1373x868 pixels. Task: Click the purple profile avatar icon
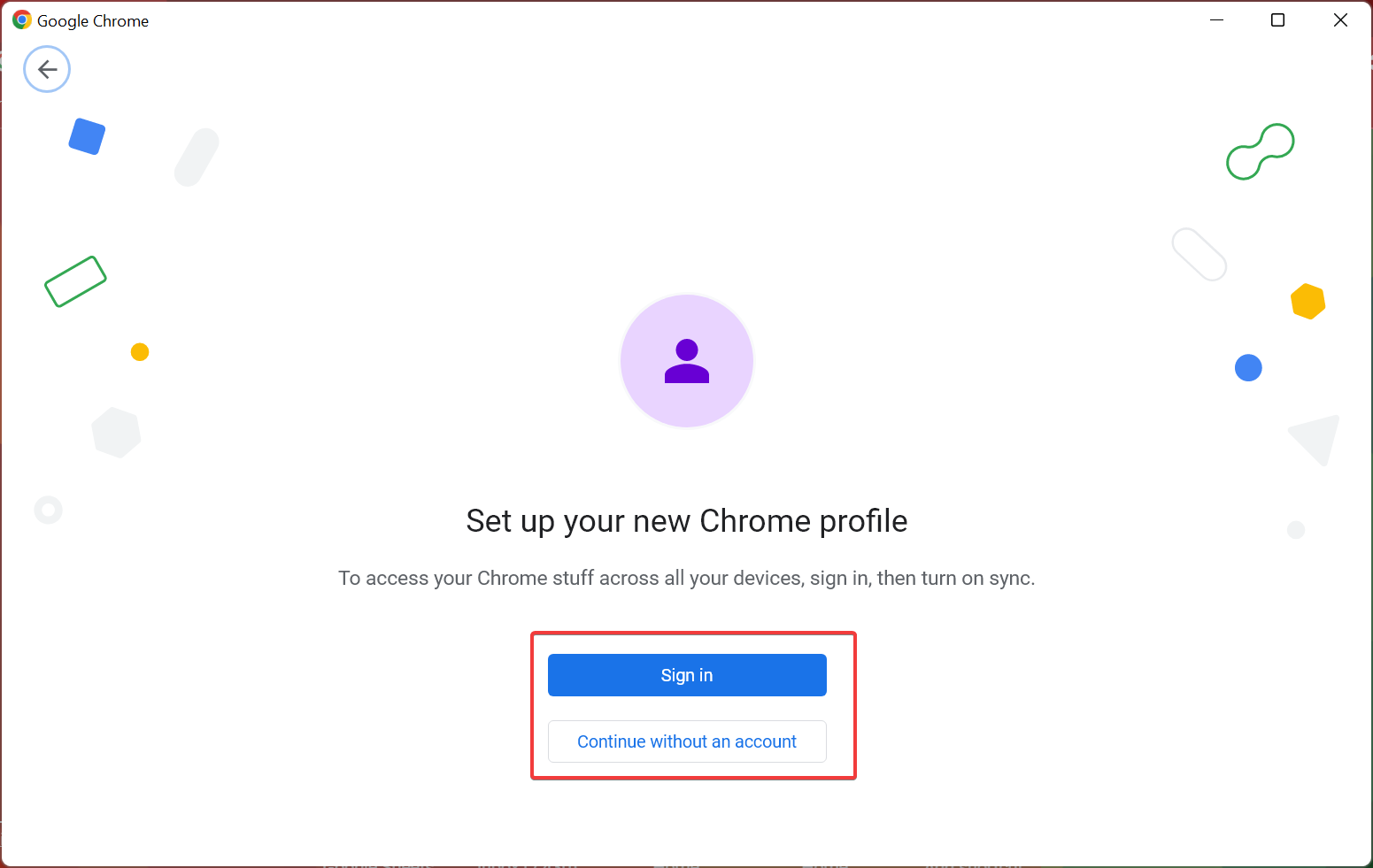(x=687, y=361)
